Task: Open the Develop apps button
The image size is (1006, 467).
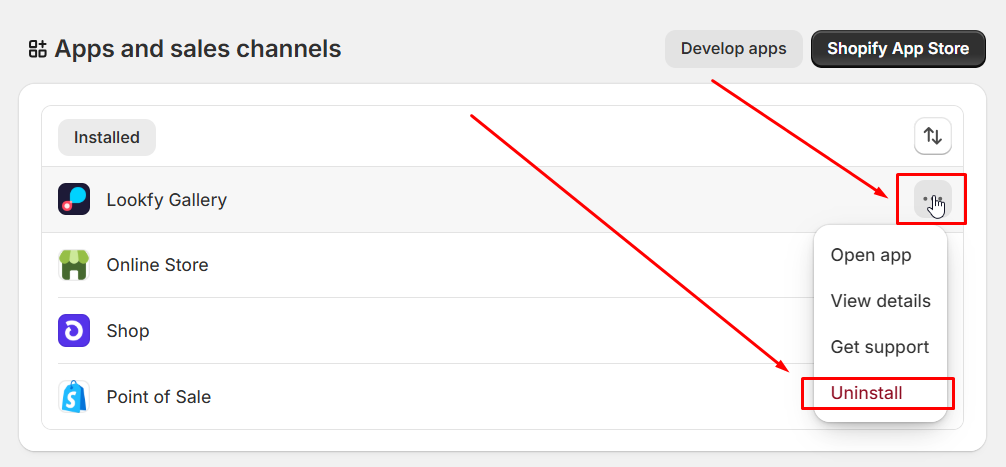Action: coord(733,49)
